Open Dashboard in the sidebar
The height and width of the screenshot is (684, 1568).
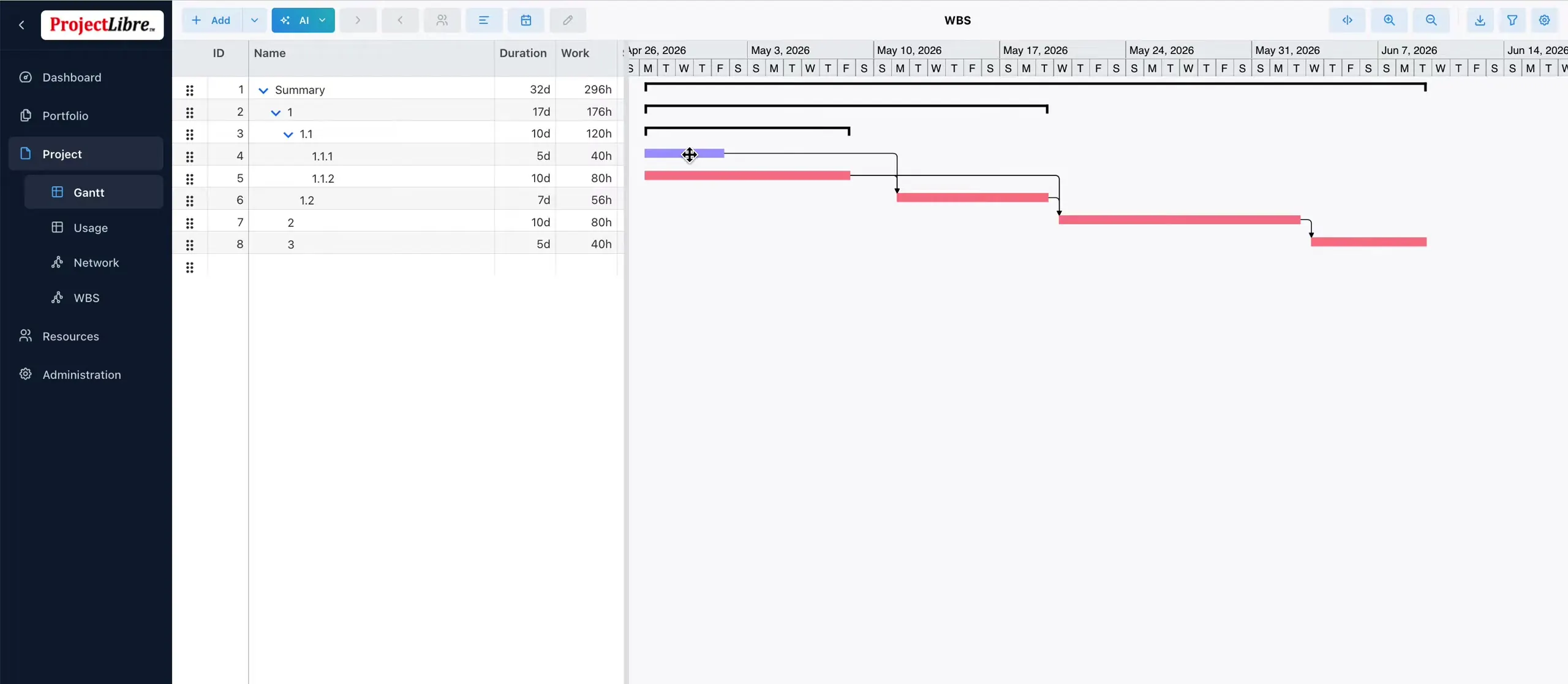pos(86,77)
